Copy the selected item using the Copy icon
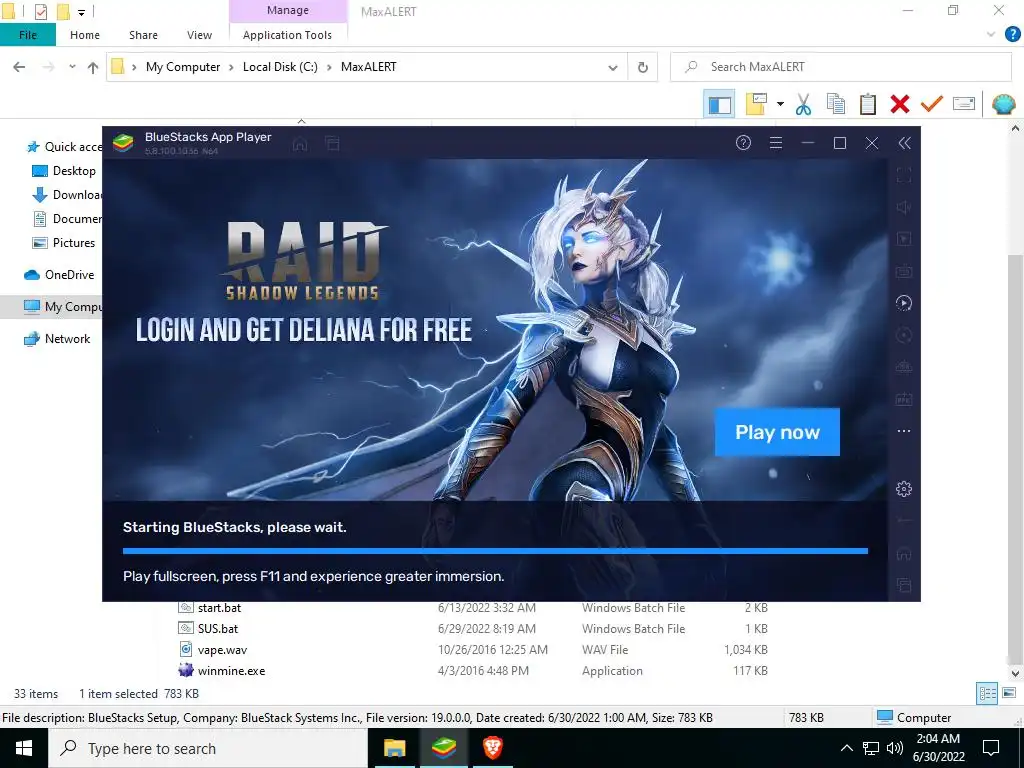This screenshot has width=1024, height=768. (x=836, y=104)
